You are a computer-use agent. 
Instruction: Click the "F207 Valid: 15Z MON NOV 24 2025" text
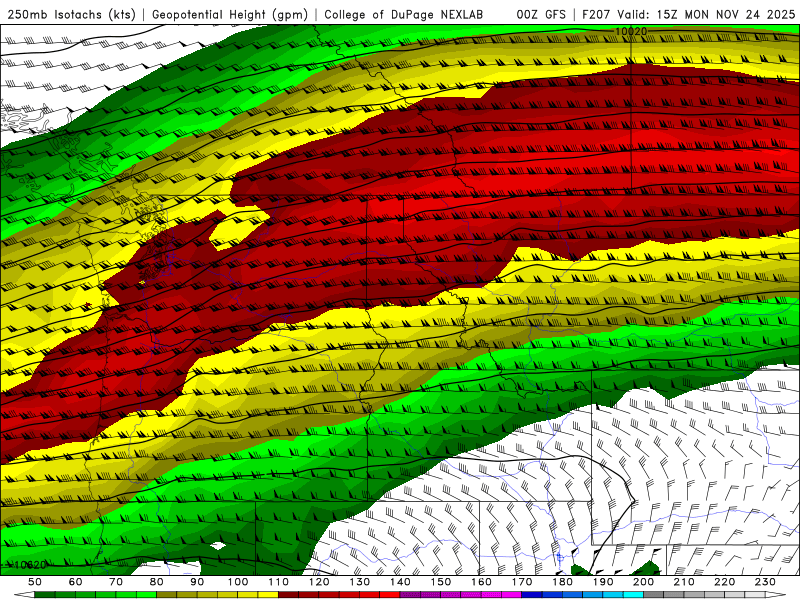688,15
